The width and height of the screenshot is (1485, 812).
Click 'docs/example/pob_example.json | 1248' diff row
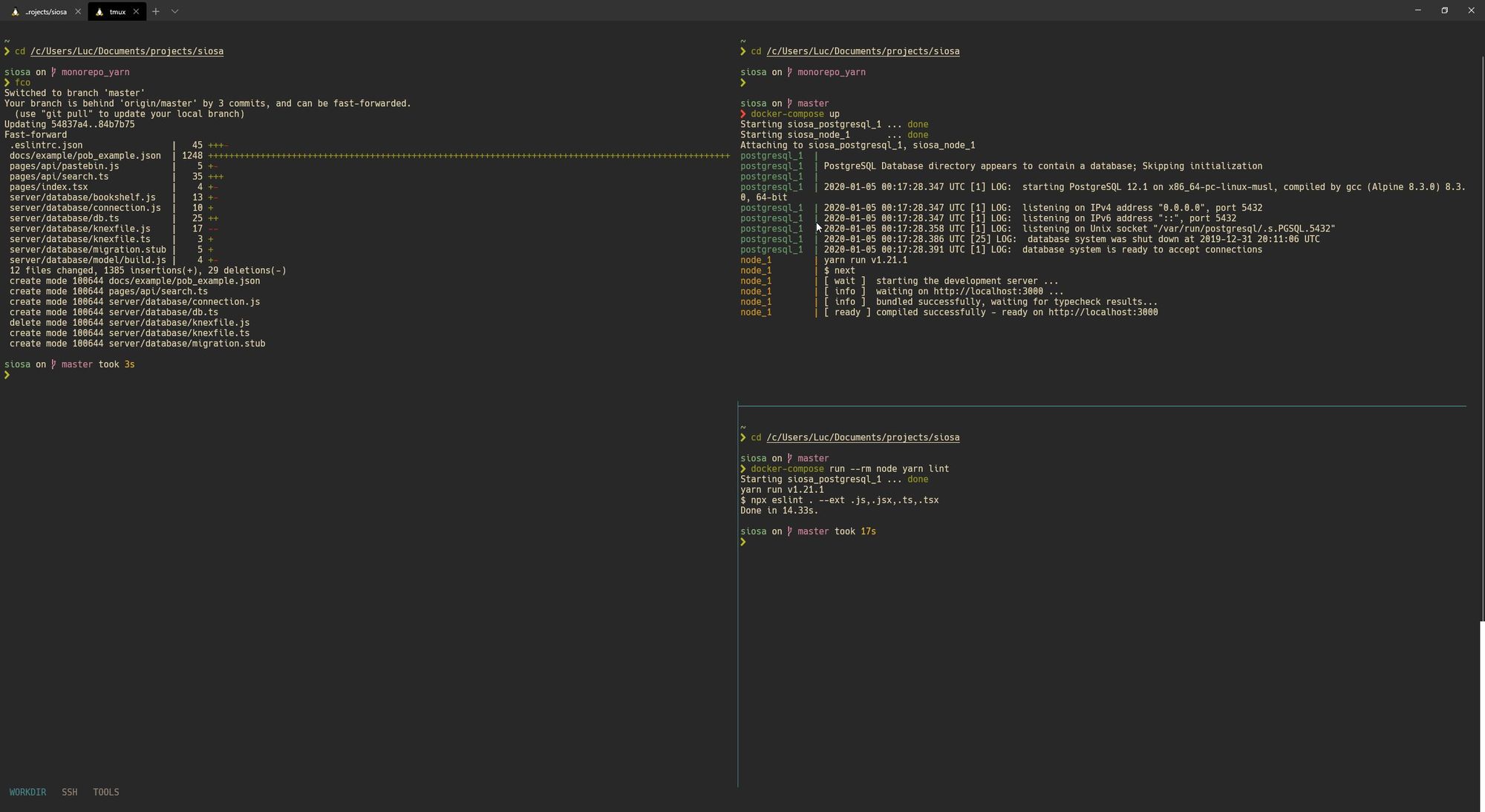tap(369, 156)
